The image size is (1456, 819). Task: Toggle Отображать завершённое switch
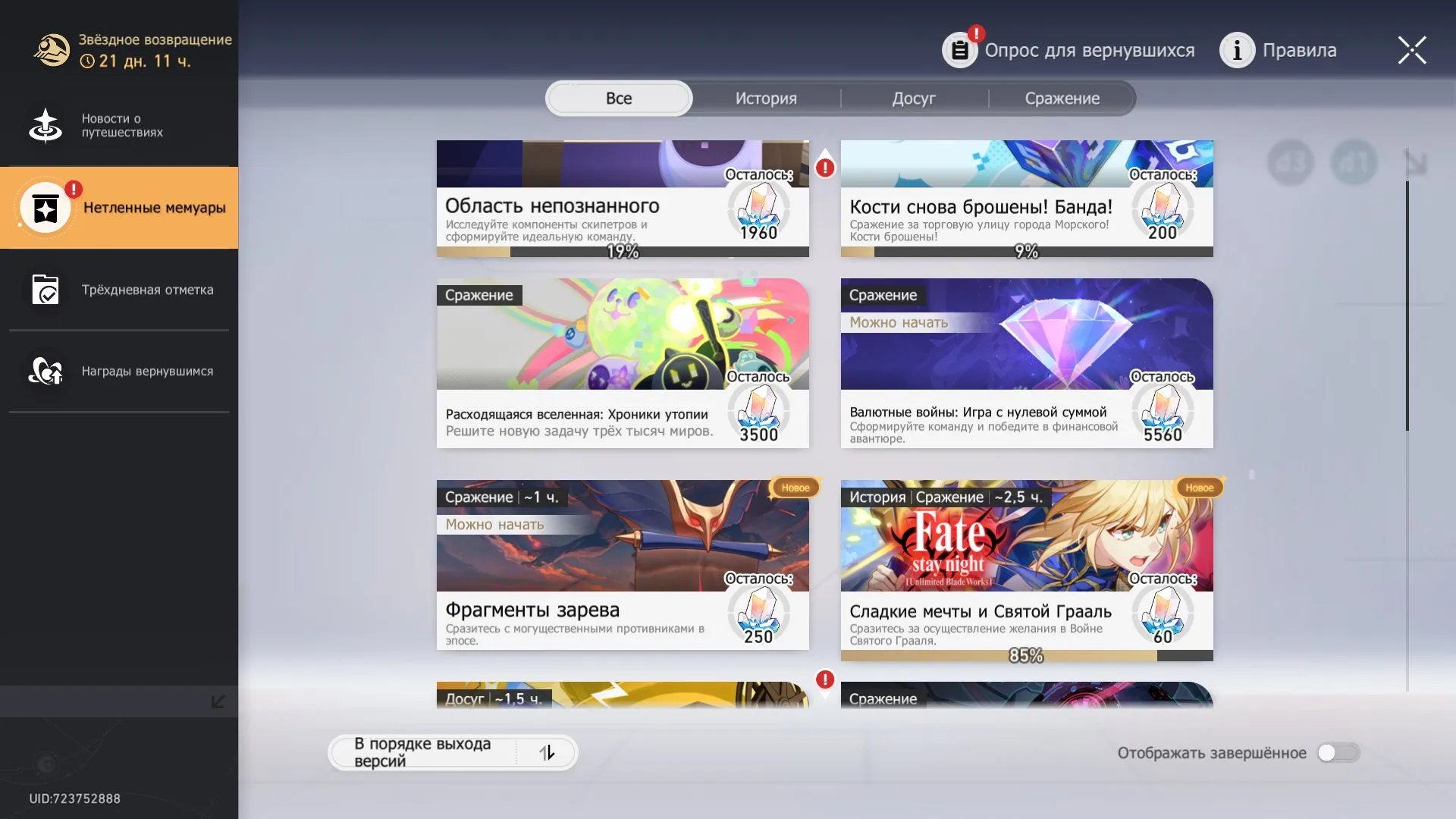pyautogui.click(x=1338, y=752)
